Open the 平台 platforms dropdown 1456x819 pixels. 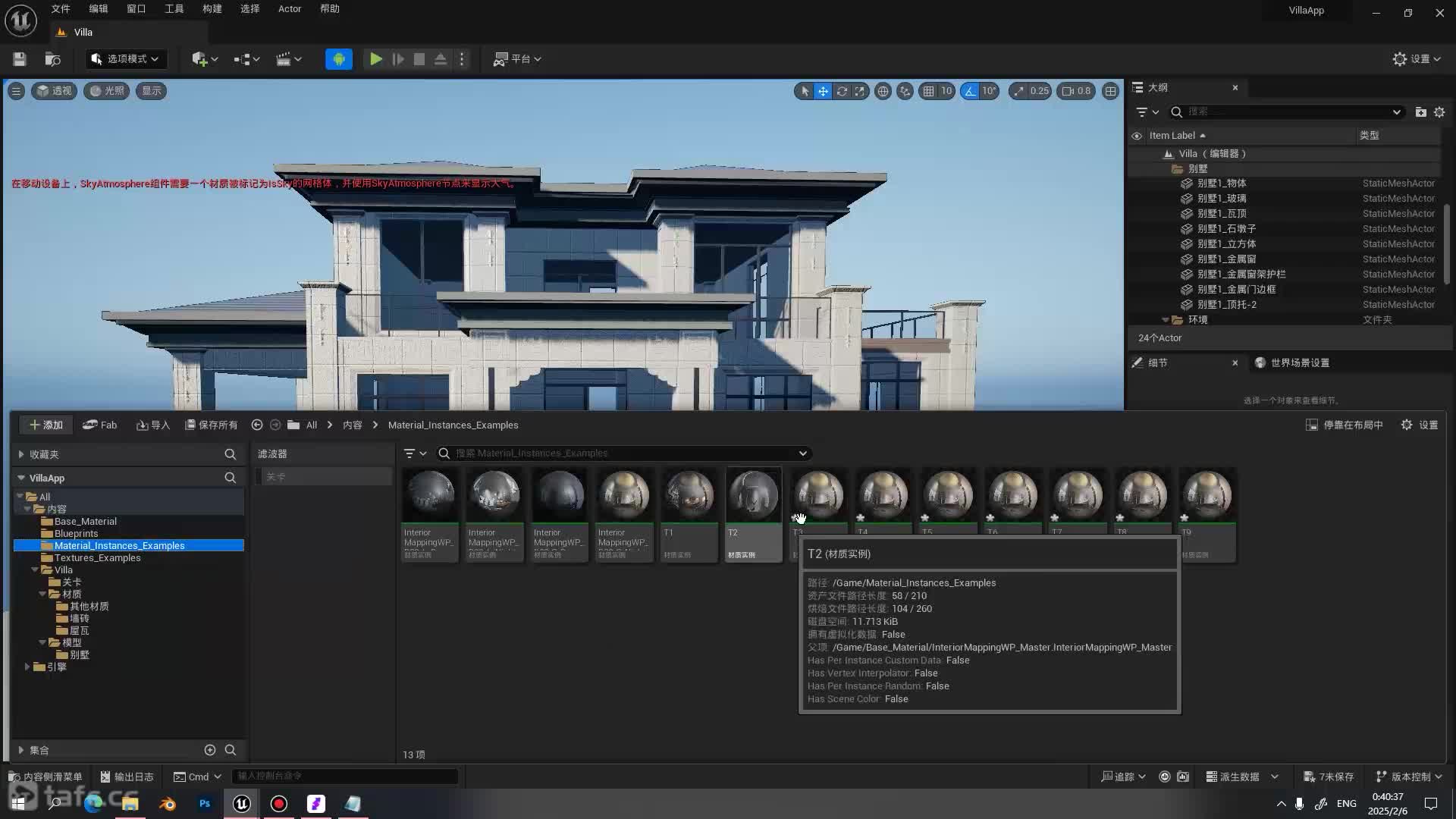coord(518,59)
